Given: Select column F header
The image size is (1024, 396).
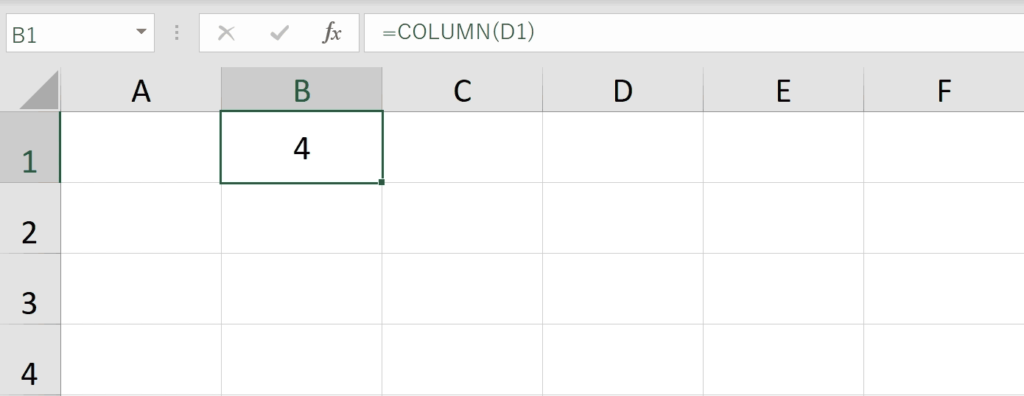Looking at the screenshot, I should [x=944, y=90].
